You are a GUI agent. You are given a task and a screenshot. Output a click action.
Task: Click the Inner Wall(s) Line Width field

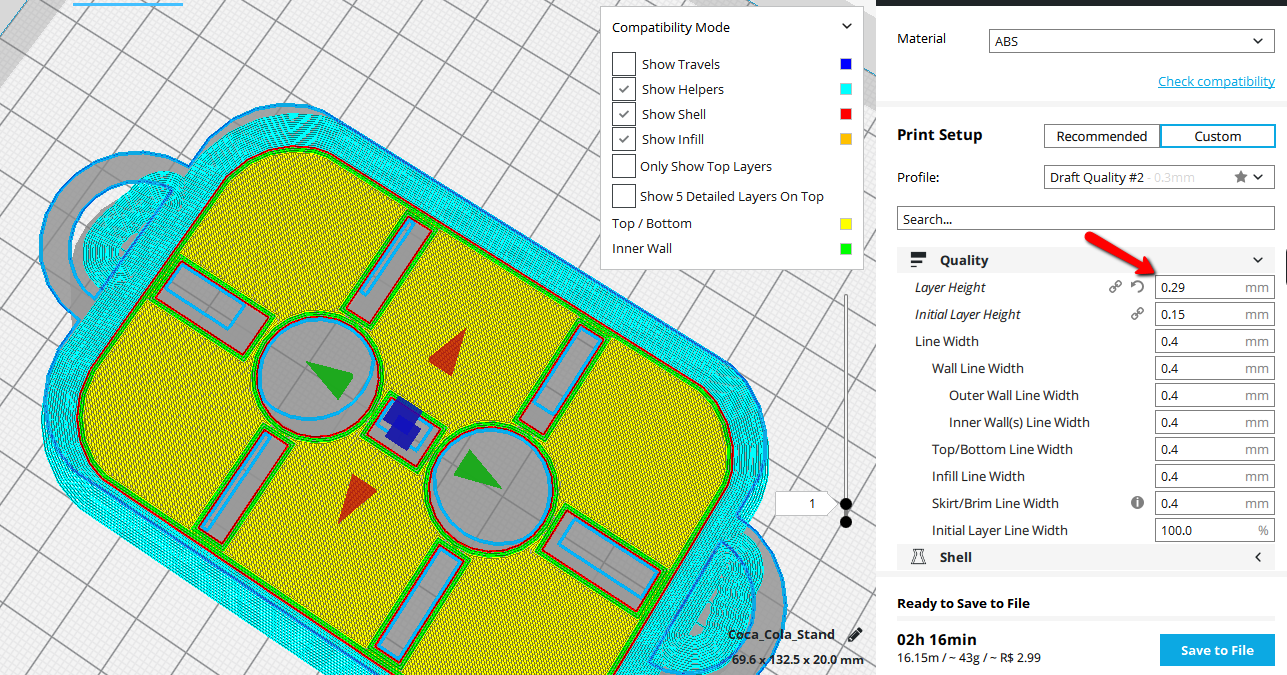pyautogui.click(x=1215, y=422)
